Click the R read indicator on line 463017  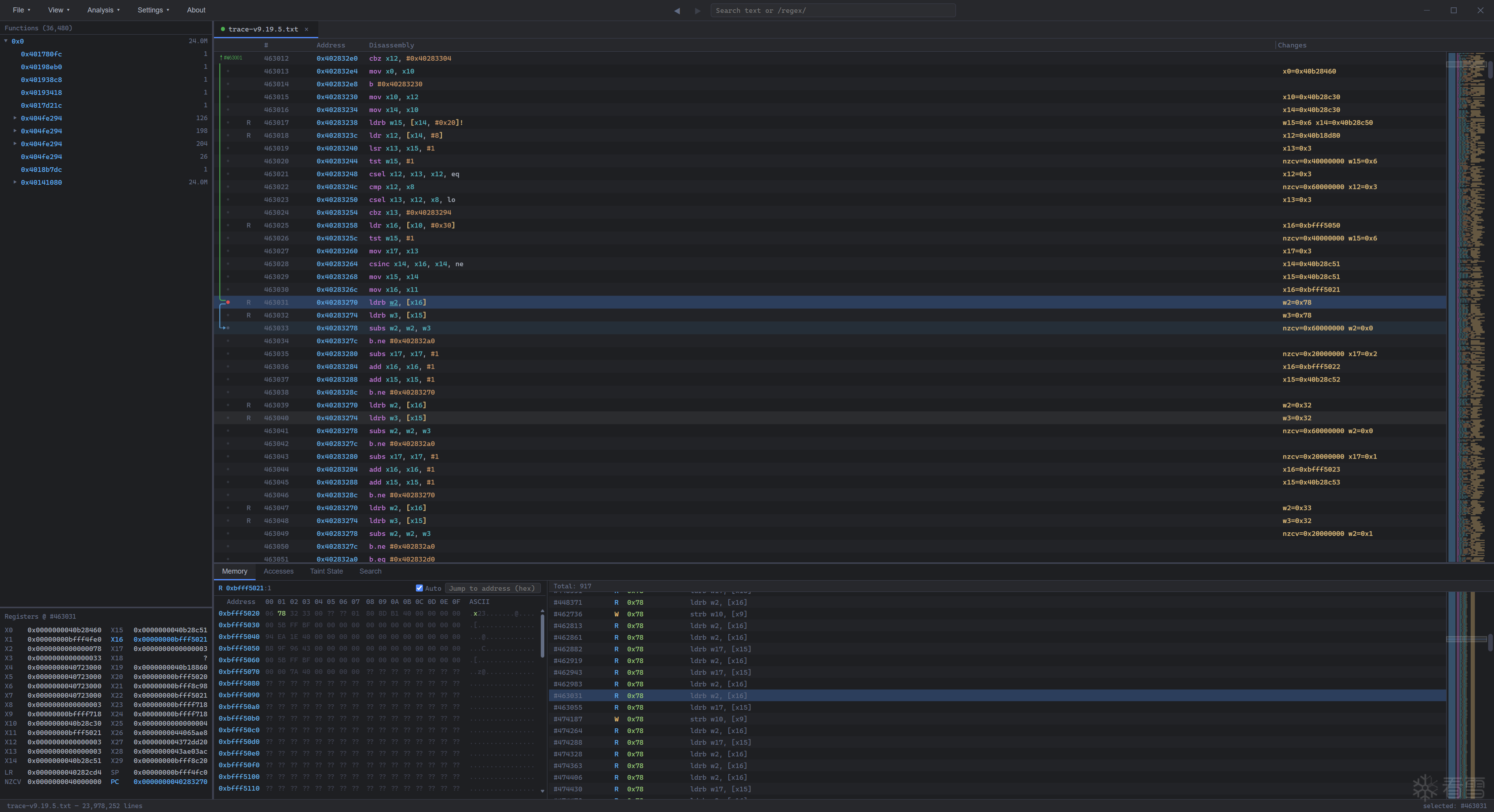[248, 123]
